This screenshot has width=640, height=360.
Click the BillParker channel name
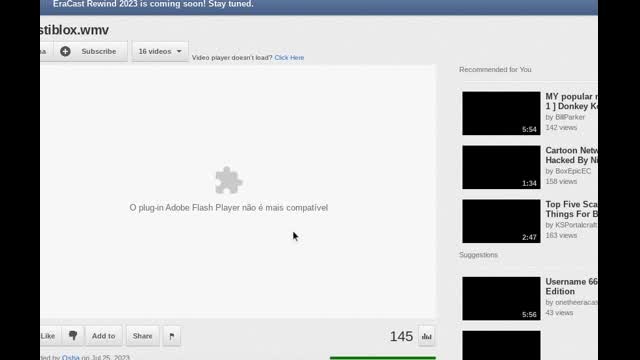570,117
